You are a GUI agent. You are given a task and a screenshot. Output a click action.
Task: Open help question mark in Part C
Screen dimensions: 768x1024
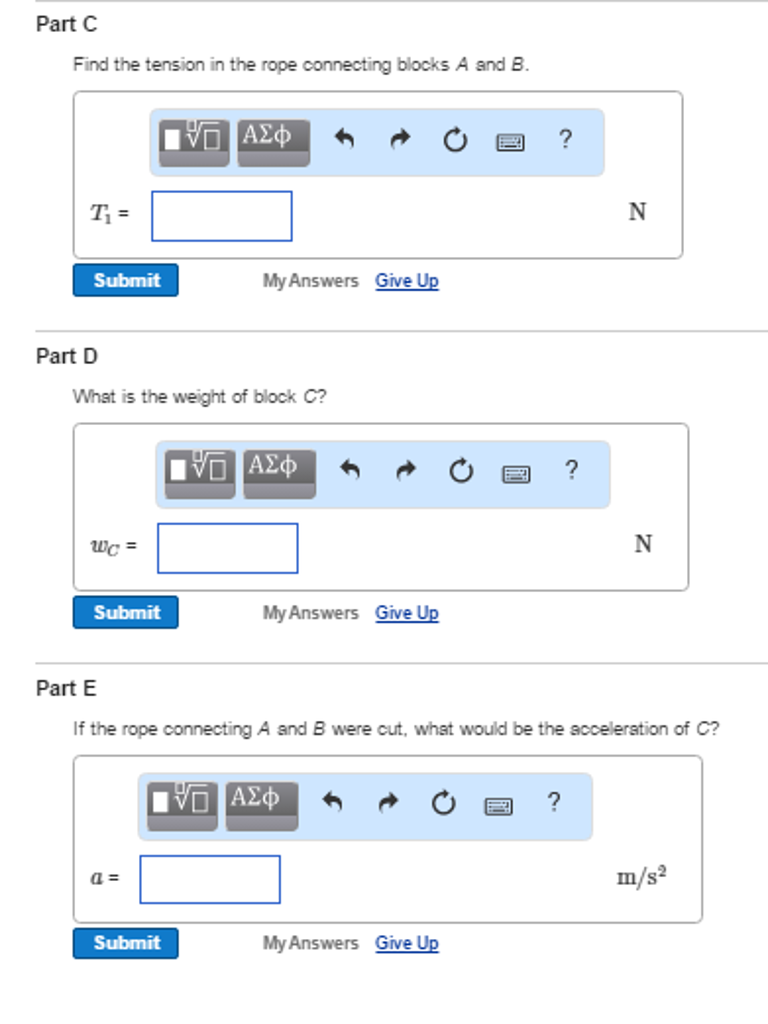(x=565, y=139)
